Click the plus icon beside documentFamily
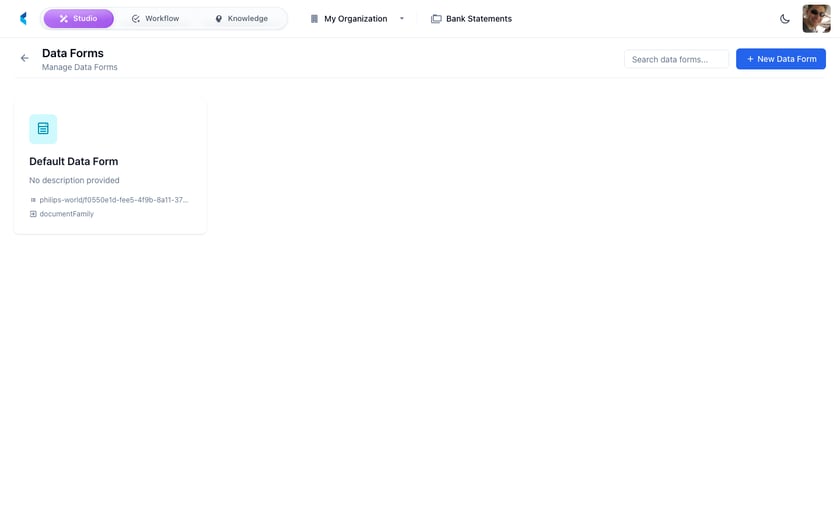Screen dimensions: 840x525 click(33, 214)
